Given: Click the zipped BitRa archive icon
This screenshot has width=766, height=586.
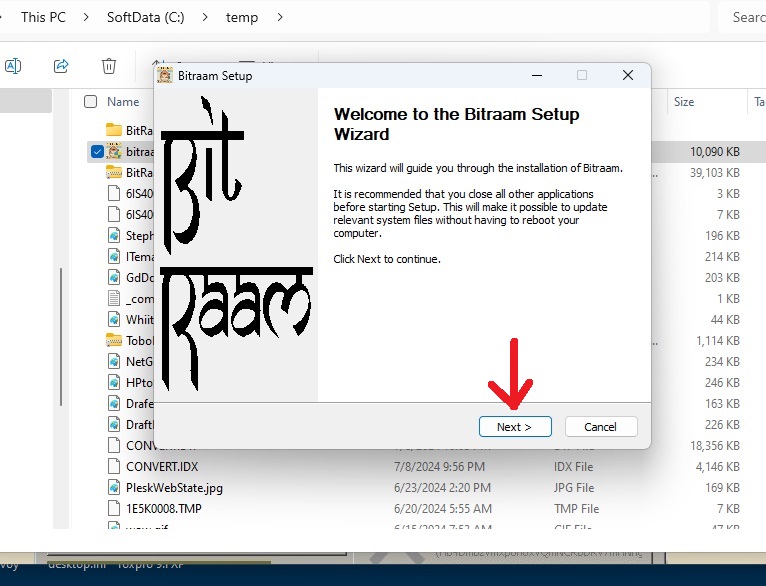Looking at the screenshot, I should pyautogui.click(x=114, y=172).
